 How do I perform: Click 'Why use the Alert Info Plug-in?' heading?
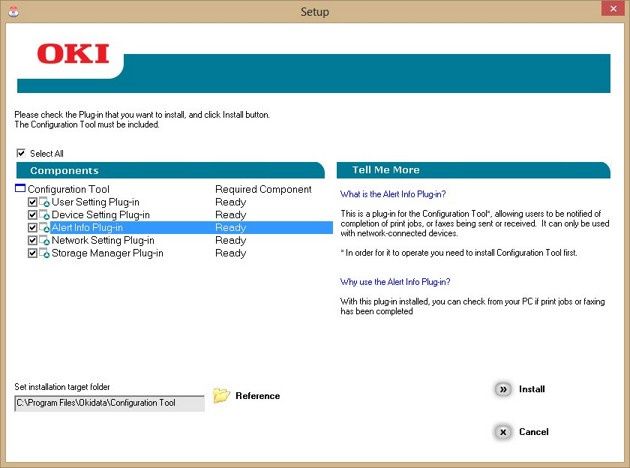[x=395, y=282]
